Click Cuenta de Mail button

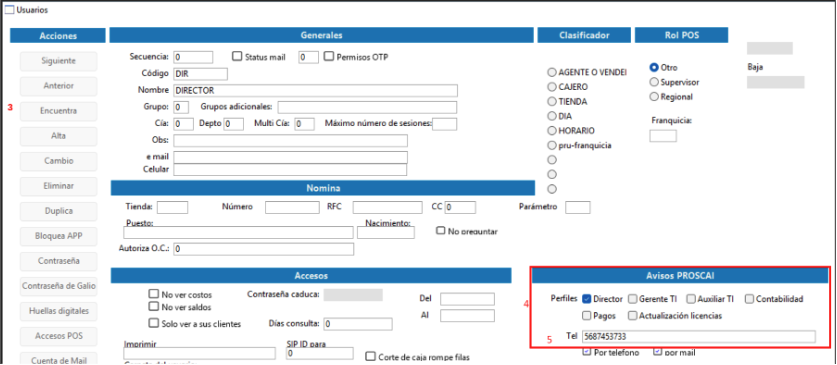click(x=59, y=360)
